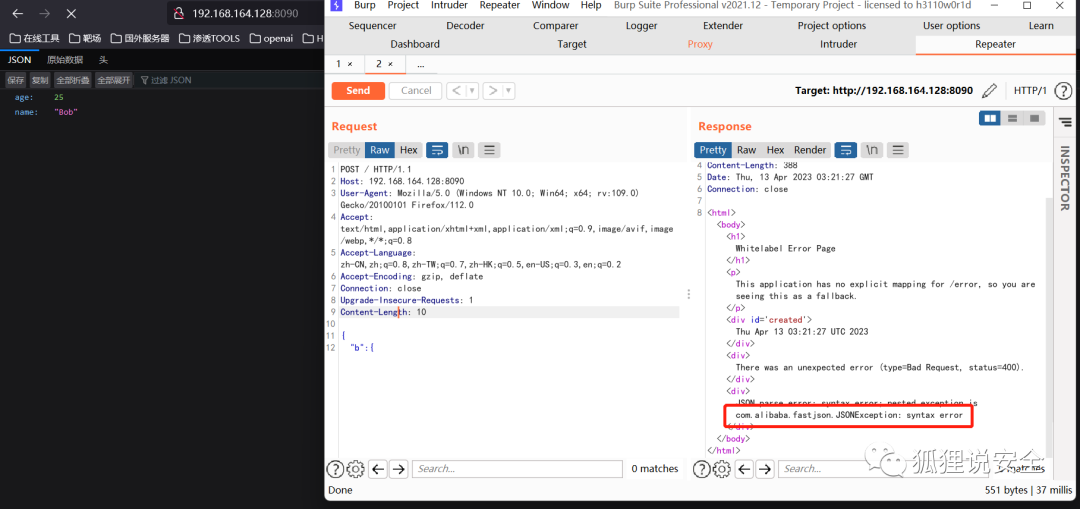Viewport: 1080px width, 509px height.
Task: Focus the request search field
Action: coord(518,469)
